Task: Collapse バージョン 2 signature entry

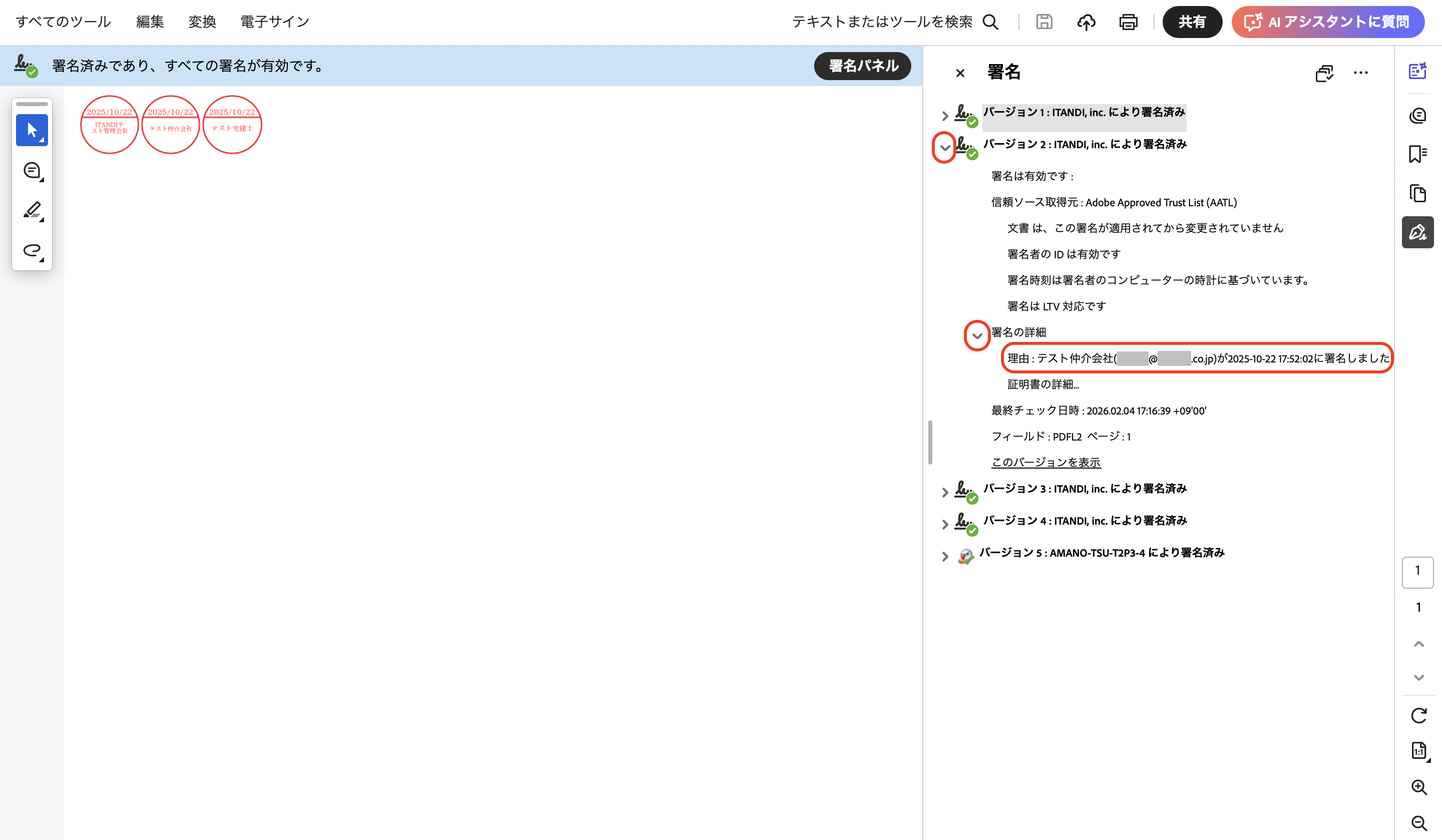Action: [945, 148]
